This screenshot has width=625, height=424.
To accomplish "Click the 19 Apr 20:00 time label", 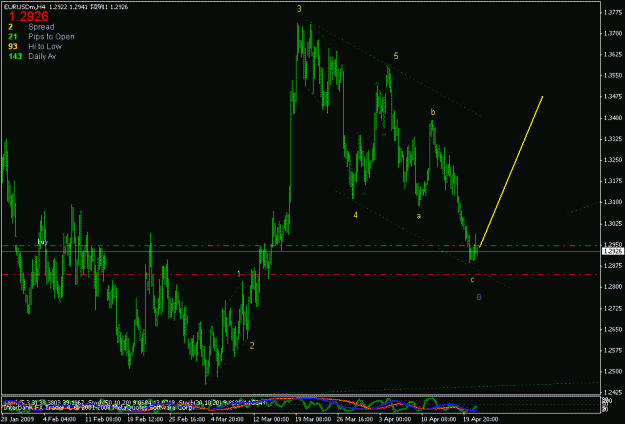I will tap(480, 419).
